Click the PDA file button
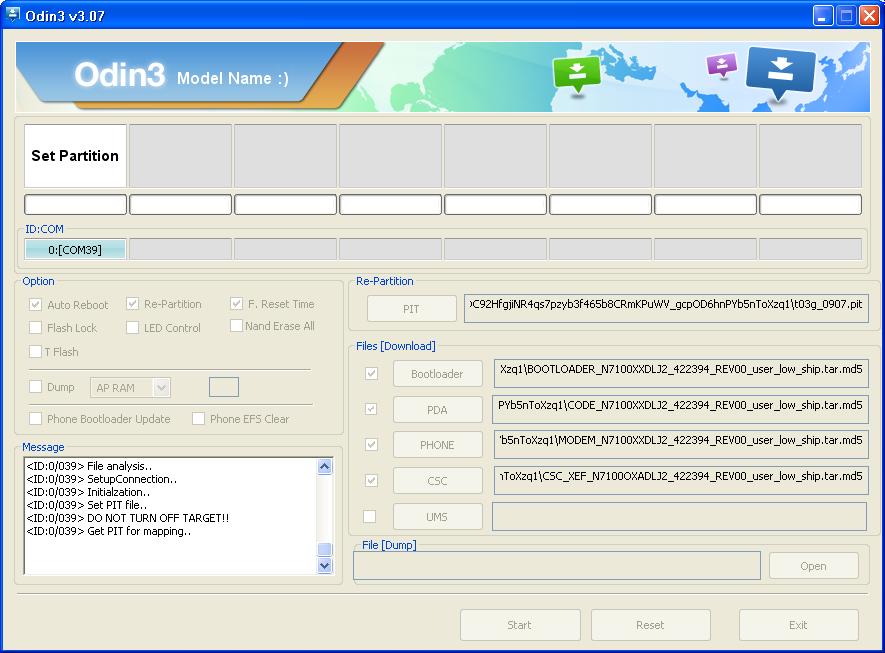Screen dimensions: 885x653 click(x=437, y=410)
